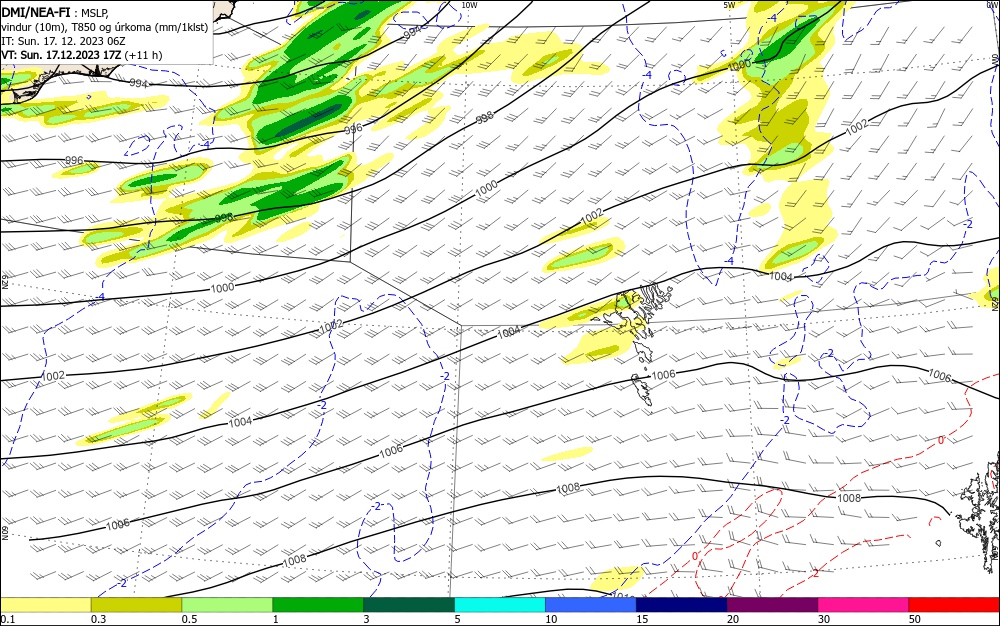Viewport: 1000px width, 626px height.
Task: Choose the blue 10–15 legend swatch
Action: pos(591,605)
